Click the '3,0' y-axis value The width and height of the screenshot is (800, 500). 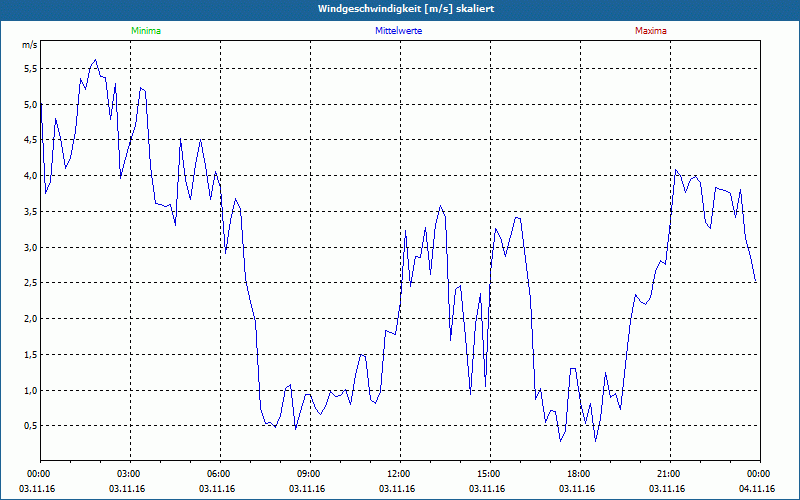click(31, 247)
